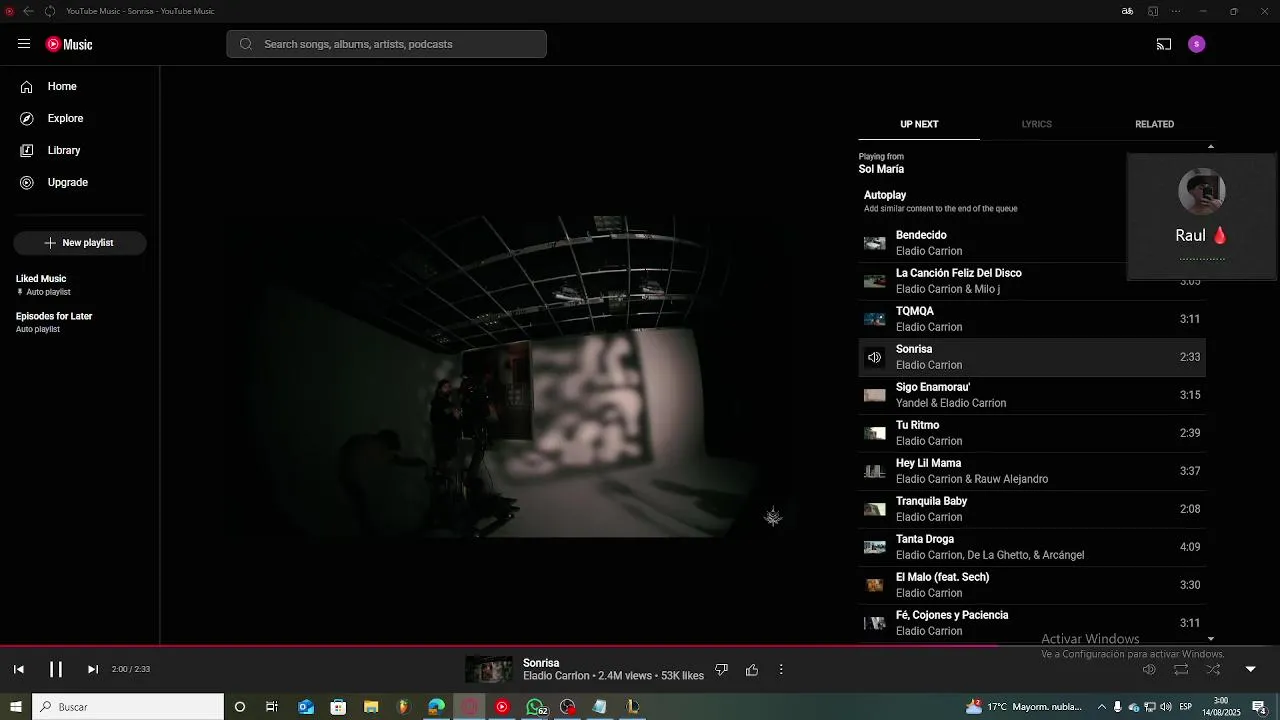Click the Tanta Droga thumbnail

(875, 547)
